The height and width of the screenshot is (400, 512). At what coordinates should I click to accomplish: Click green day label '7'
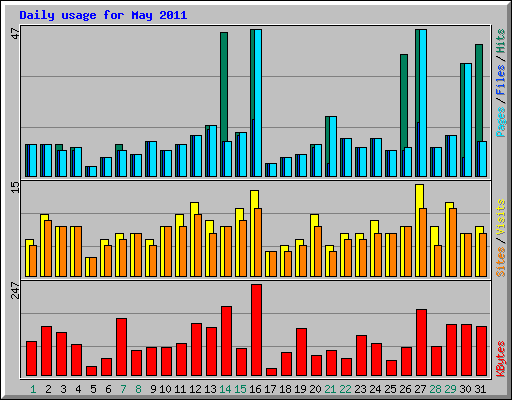[x=123, y=389]
